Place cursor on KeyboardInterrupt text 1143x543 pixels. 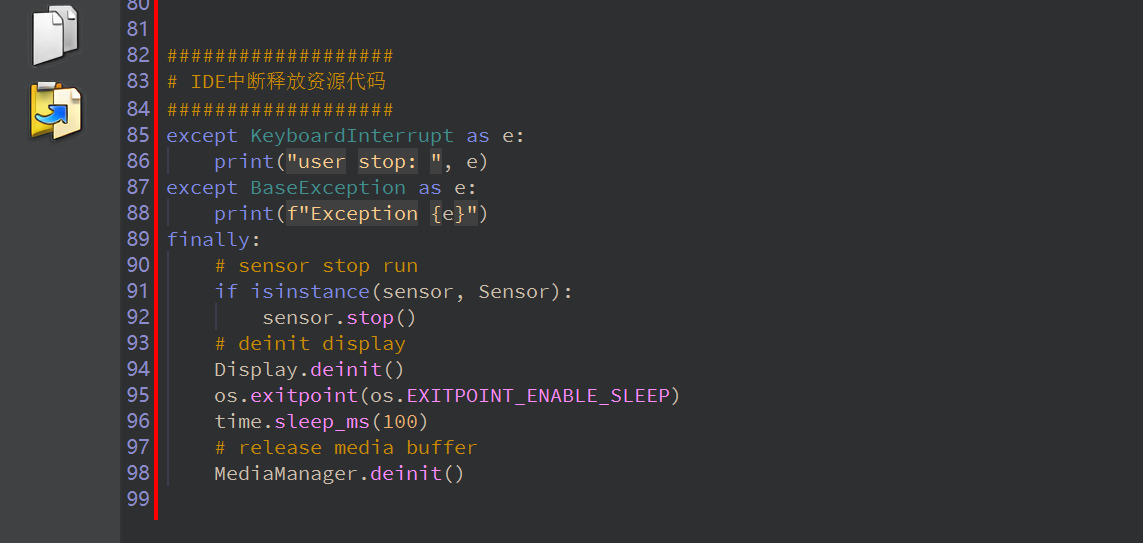(x=351, y=135)
